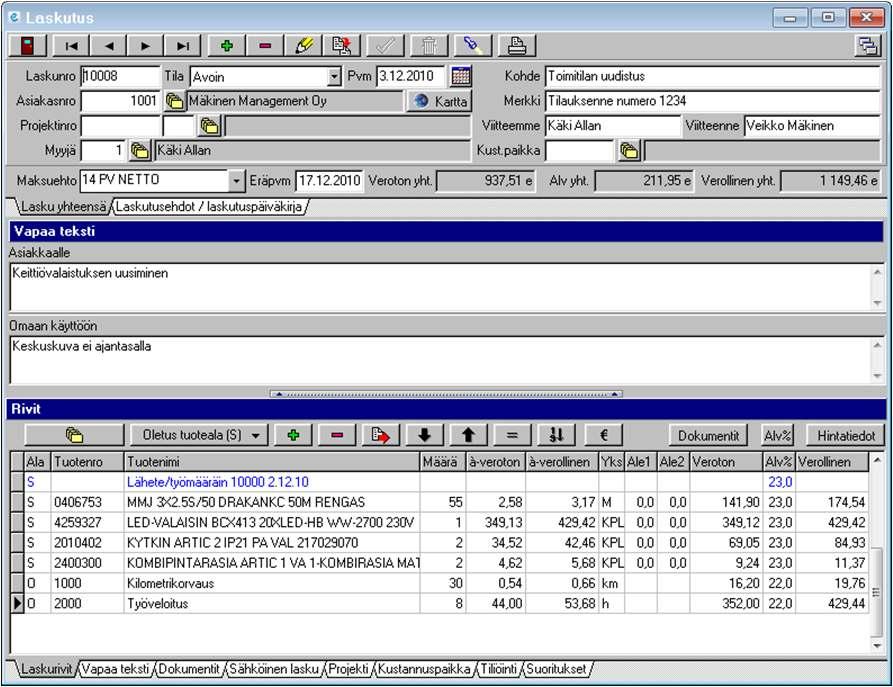
Task: Move selected row down with down arrow
Action: 424,435
